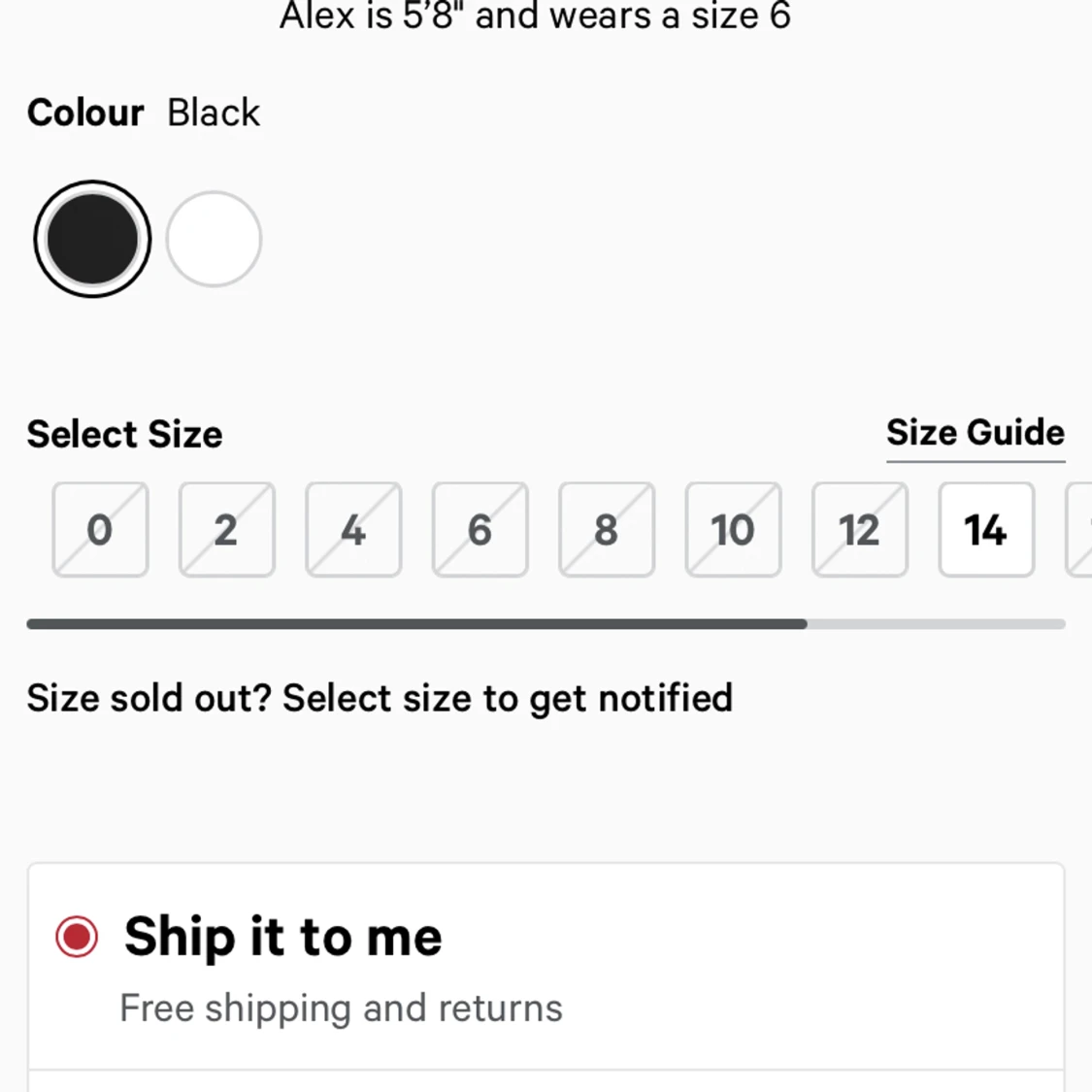This screenshot has height=1092, width=1092.
Task: Select crossed-out size 4
Action: point(353,530)
